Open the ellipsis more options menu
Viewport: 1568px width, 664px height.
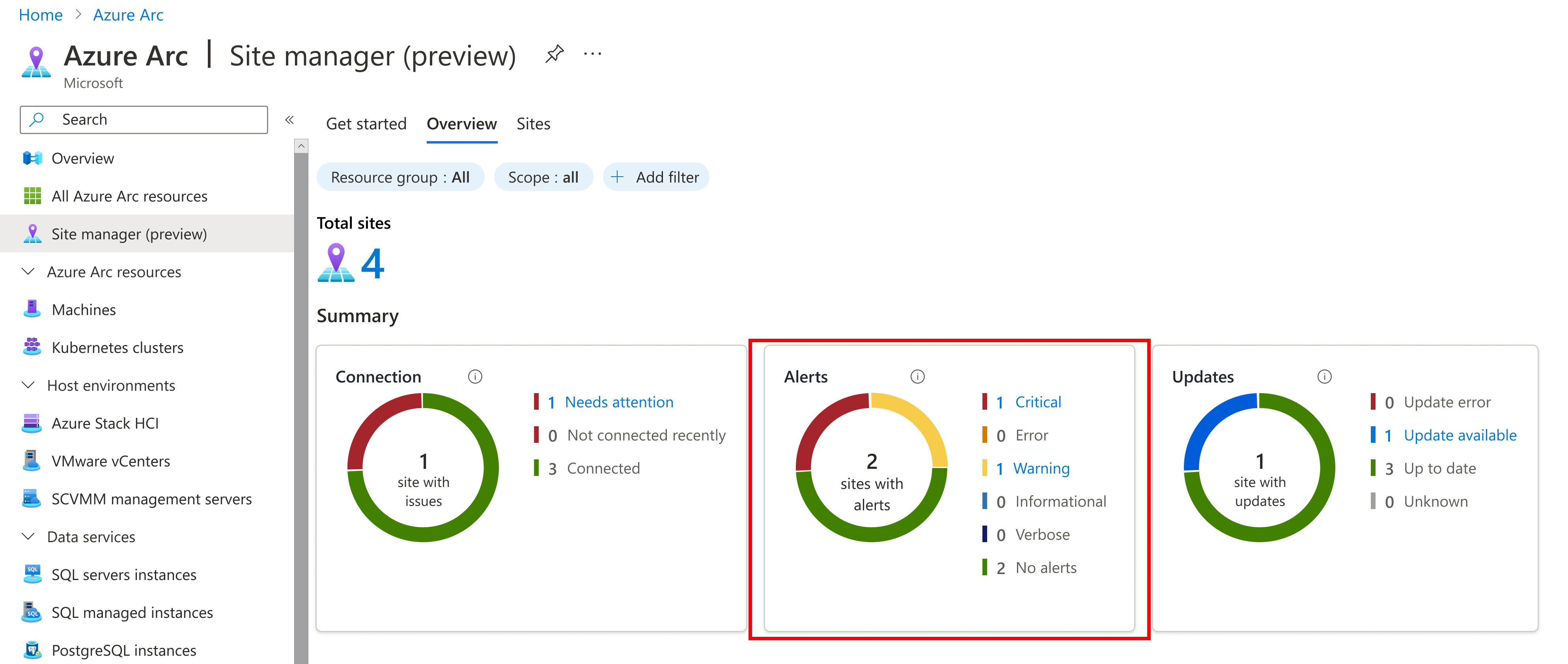coord(592,54)
